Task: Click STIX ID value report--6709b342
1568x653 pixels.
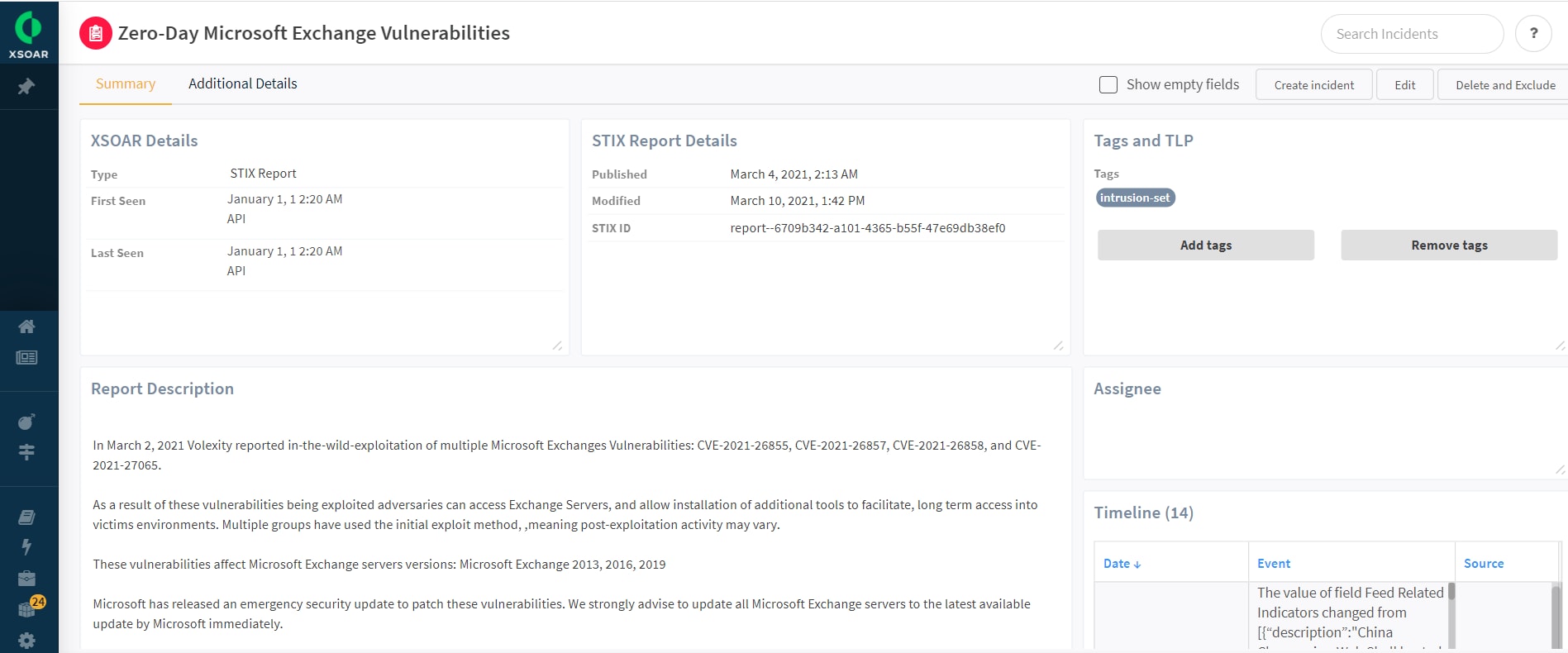Action: click(868, 228)
